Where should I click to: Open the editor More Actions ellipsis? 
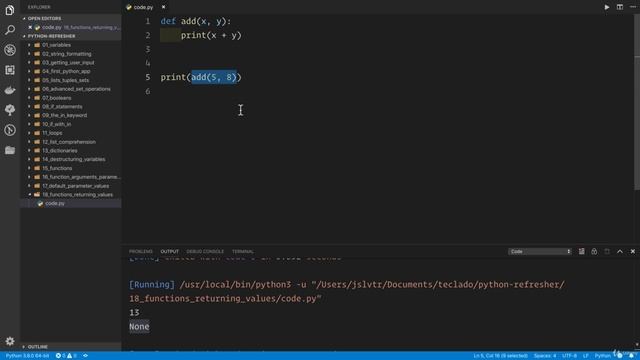pyautogui.click(x=632, y=7)
